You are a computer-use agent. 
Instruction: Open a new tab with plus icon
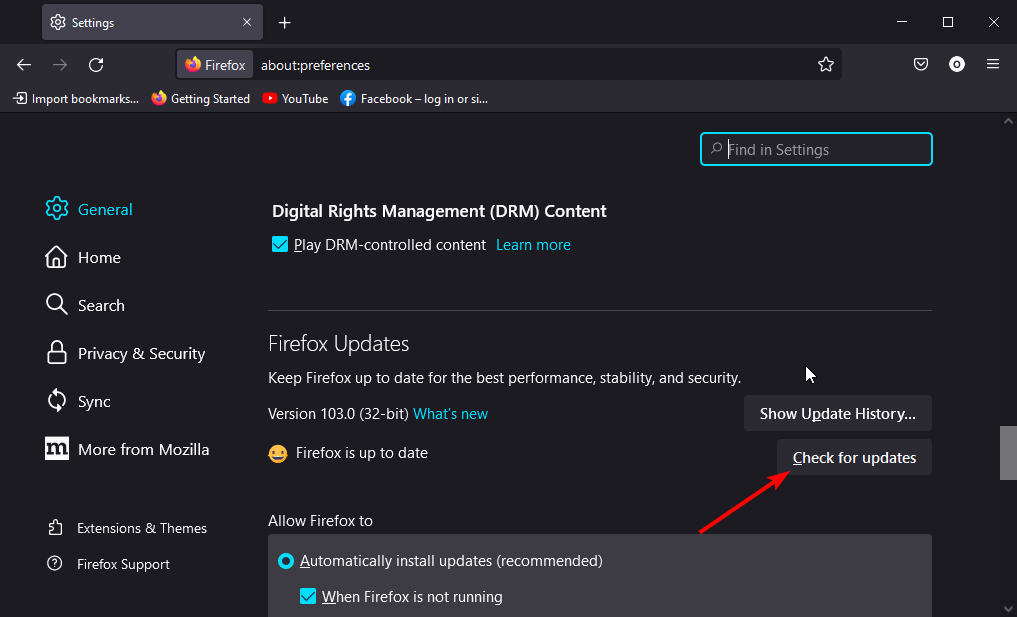pos(285,22)
